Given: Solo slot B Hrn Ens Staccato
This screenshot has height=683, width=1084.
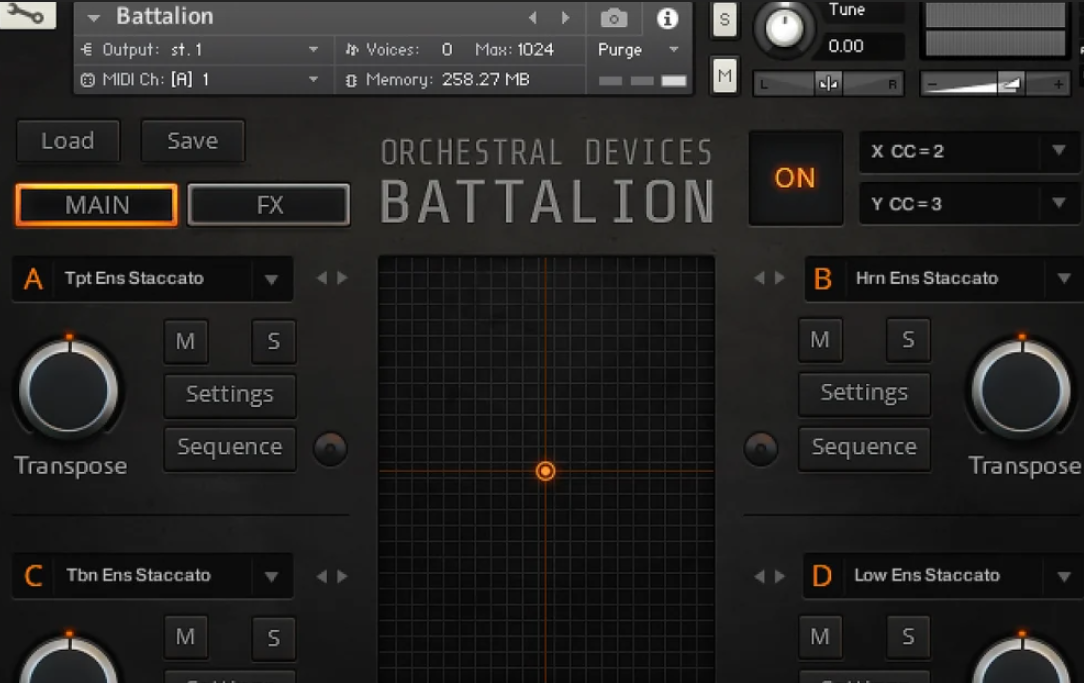Looking at the screenshot, I should point(908,340).
